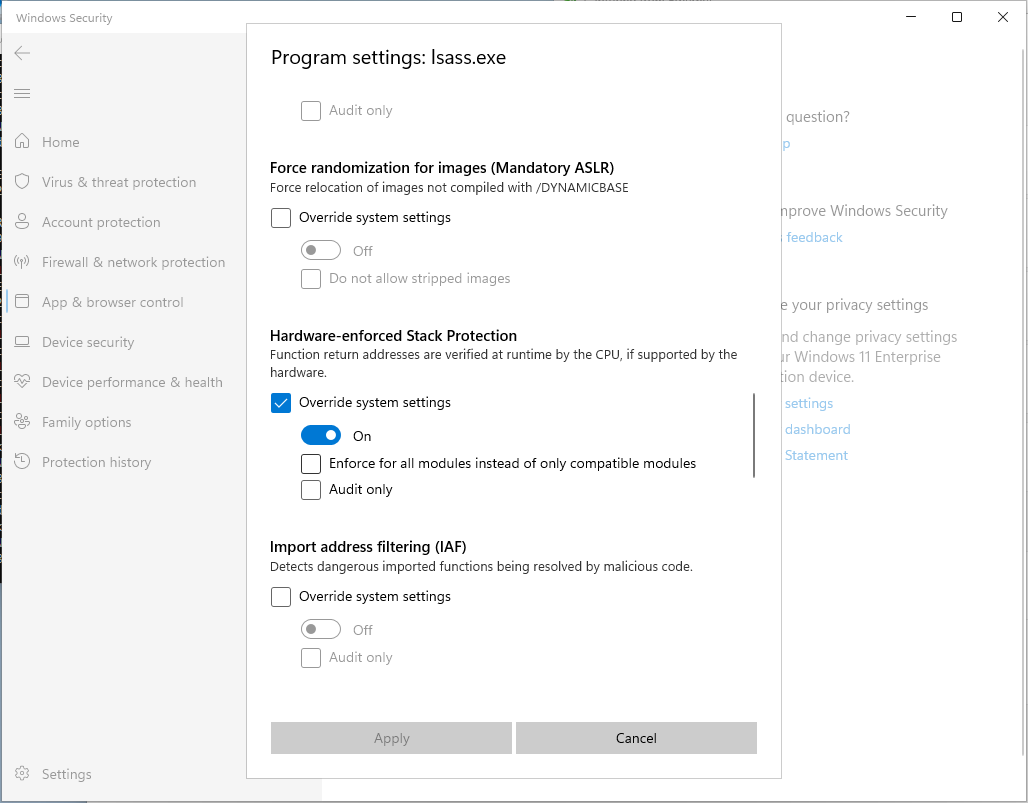Screen dimensions: 1028x803
Task: Maximize the Windows Security window
Action: pyautogui.click(x=957, y=17)
